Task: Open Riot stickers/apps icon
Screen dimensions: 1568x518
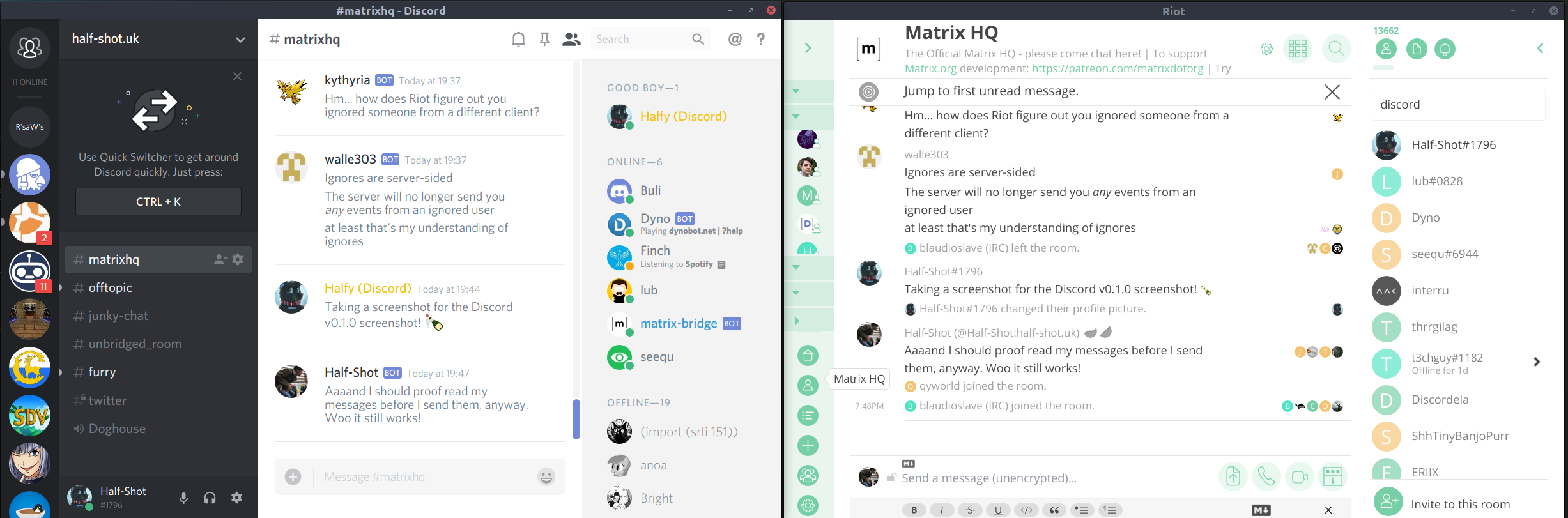Action: 1333,476
